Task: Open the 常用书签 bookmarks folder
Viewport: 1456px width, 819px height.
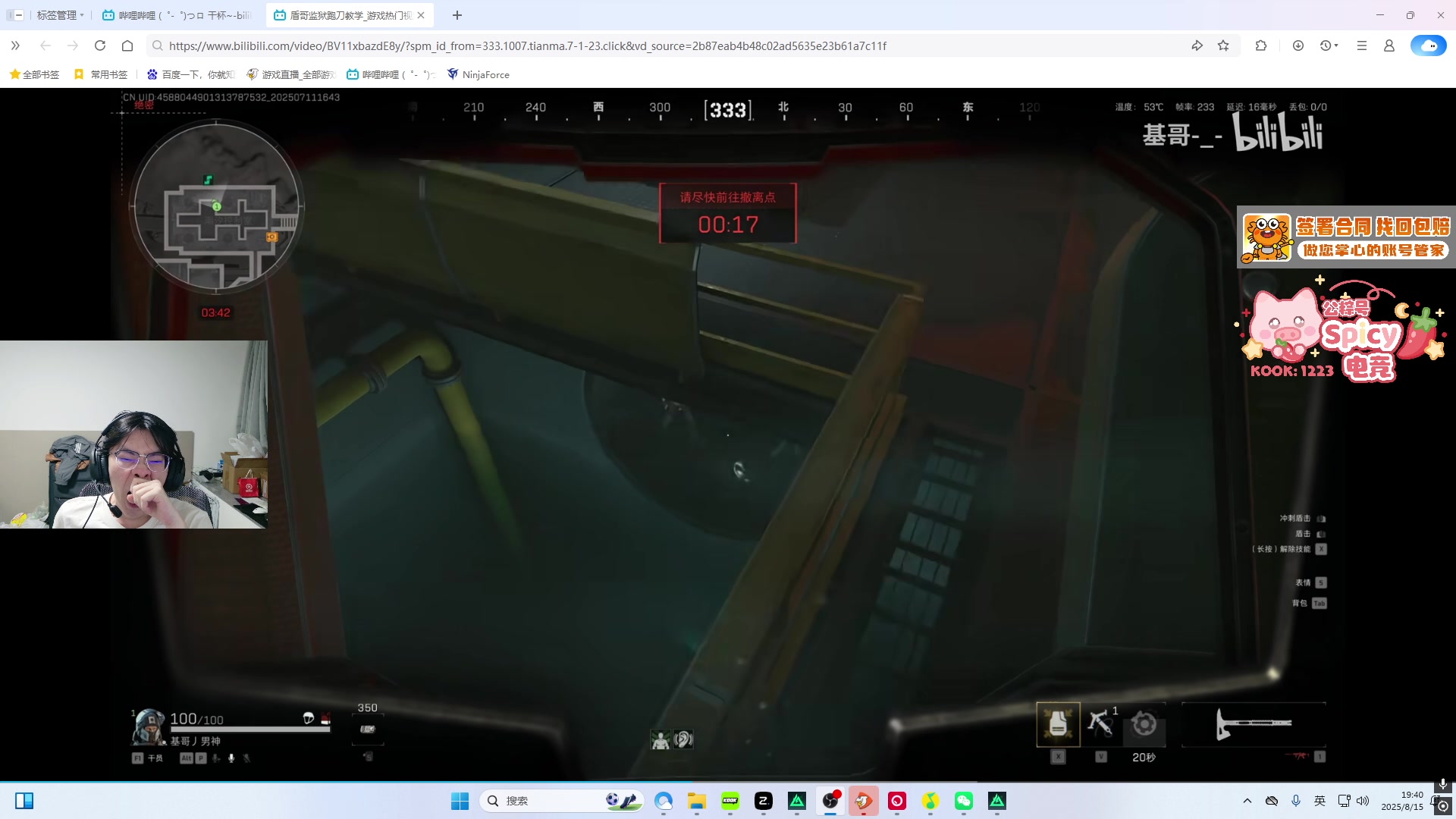Action: (x=101, y=74)
